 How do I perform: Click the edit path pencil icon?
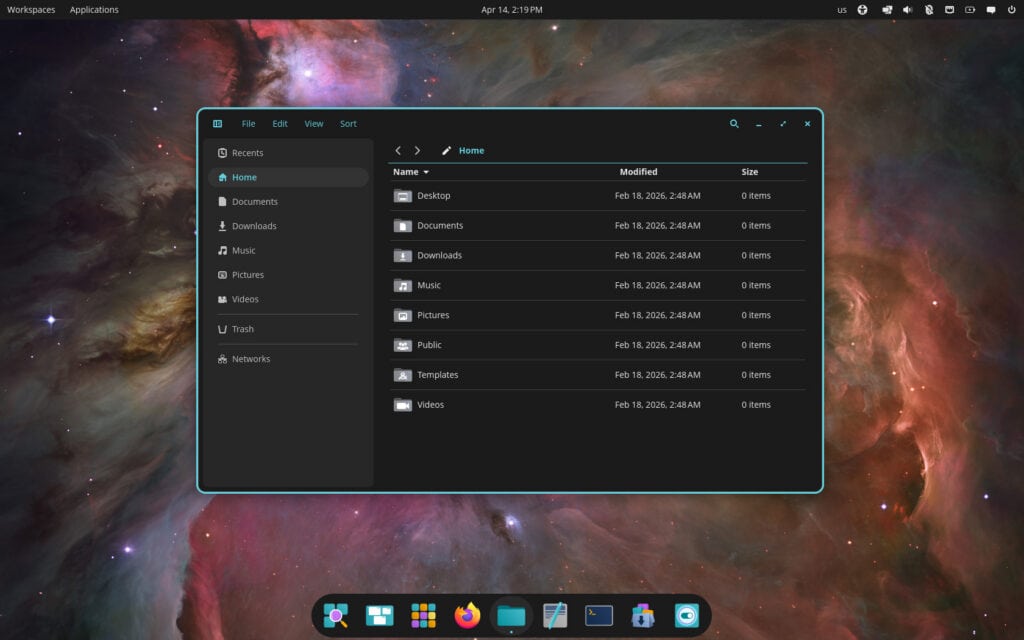[x=446, y=150]
